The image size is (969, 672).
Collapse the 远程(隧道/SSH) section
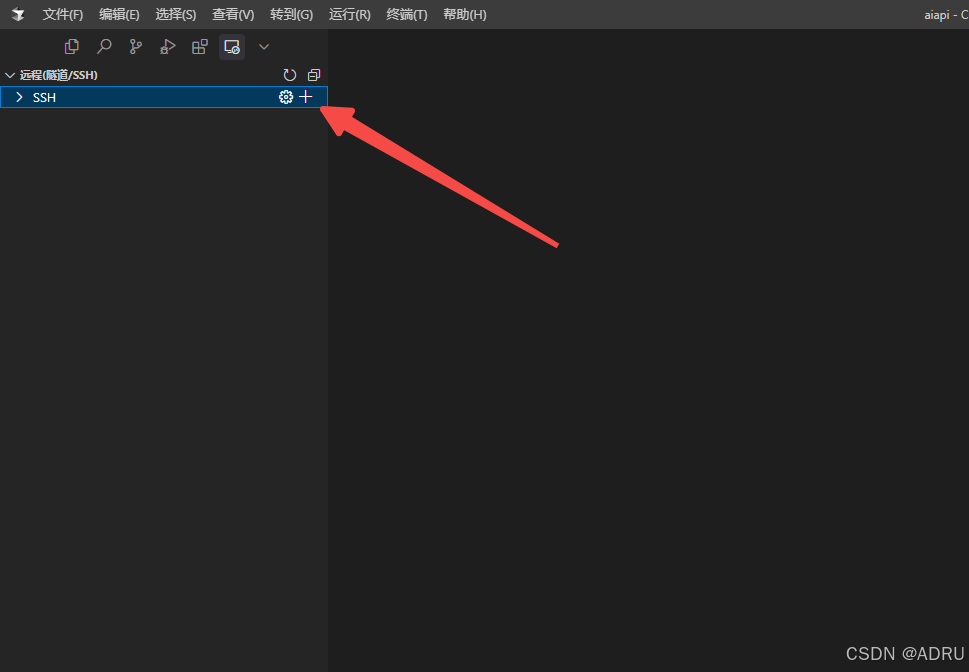click(x=10, y=75)
